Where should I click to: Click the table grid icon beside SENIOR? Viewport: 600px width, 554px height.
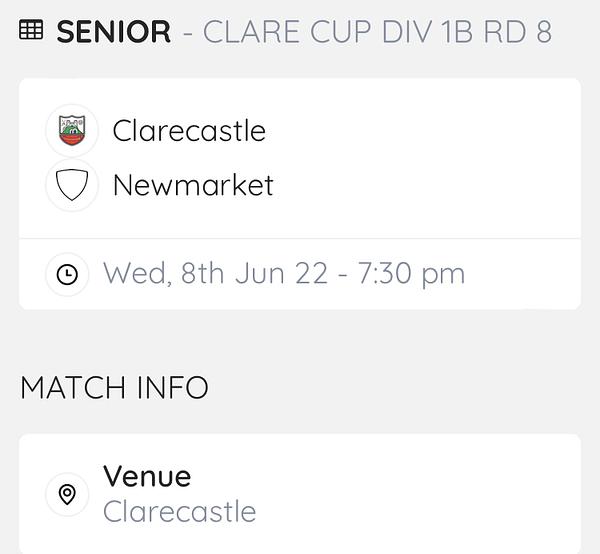click(x=31, y=30)
